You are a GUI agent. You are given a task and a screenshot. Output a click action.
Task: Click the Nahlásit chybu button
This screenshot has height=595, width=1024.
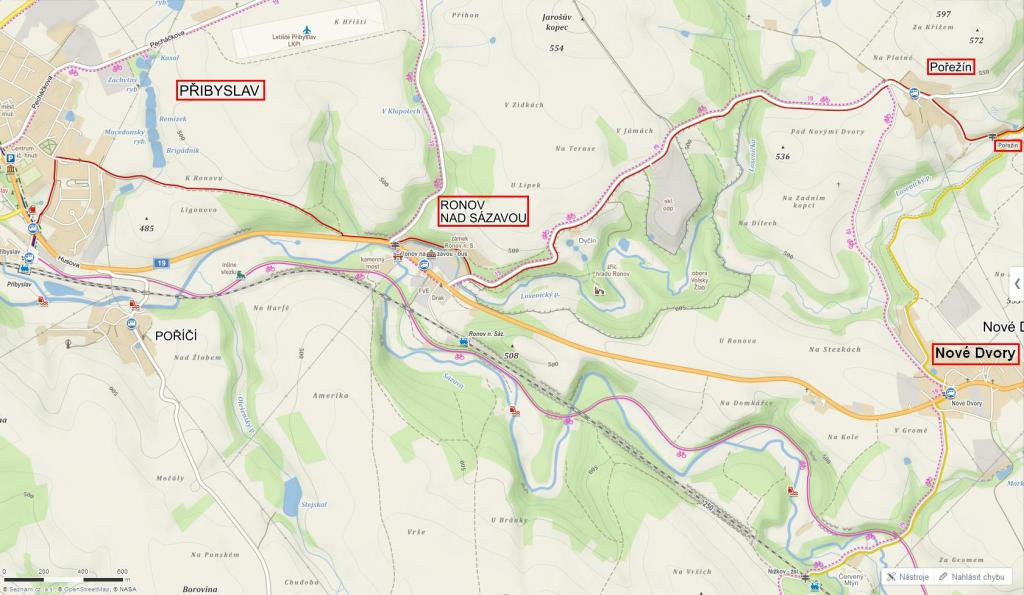point(971,577)
